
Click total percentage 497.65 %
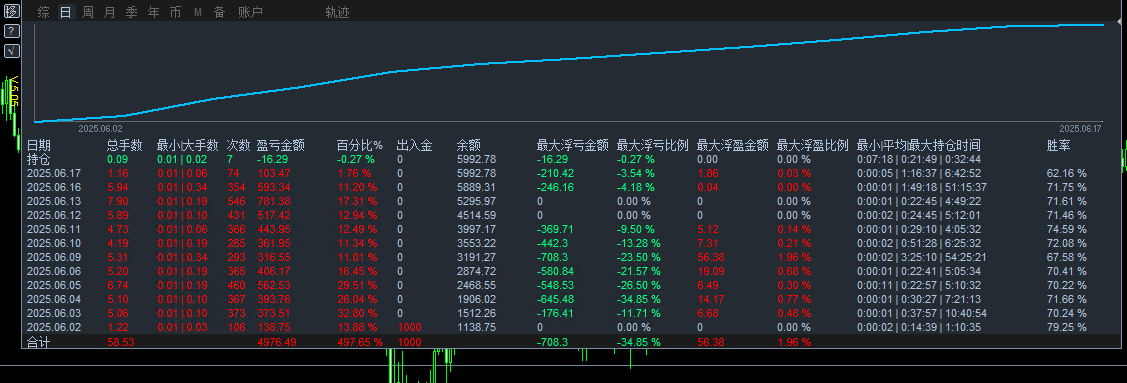361,343
